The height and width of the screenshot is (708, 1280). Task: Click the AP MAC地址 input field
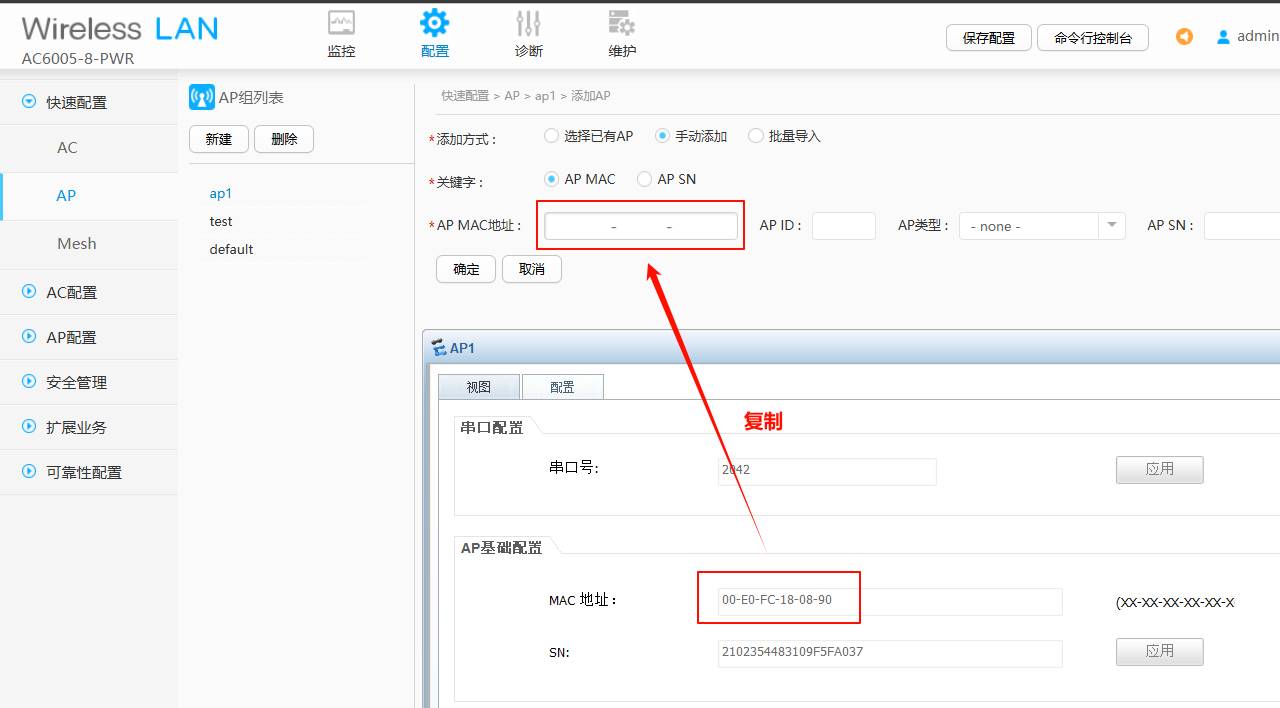641,226
